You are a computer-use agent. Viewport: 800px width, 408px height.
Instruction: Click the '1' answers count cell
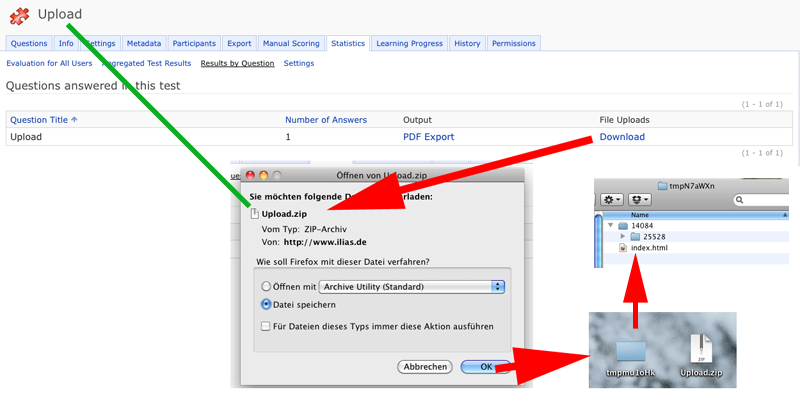click(288, 137)
